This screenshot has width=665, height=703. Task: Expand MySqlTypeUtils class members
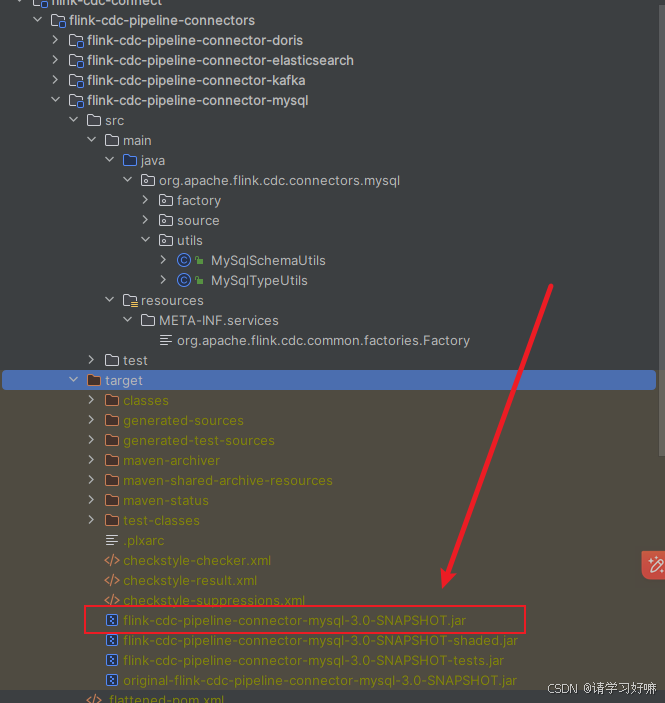tap(163, 280)
